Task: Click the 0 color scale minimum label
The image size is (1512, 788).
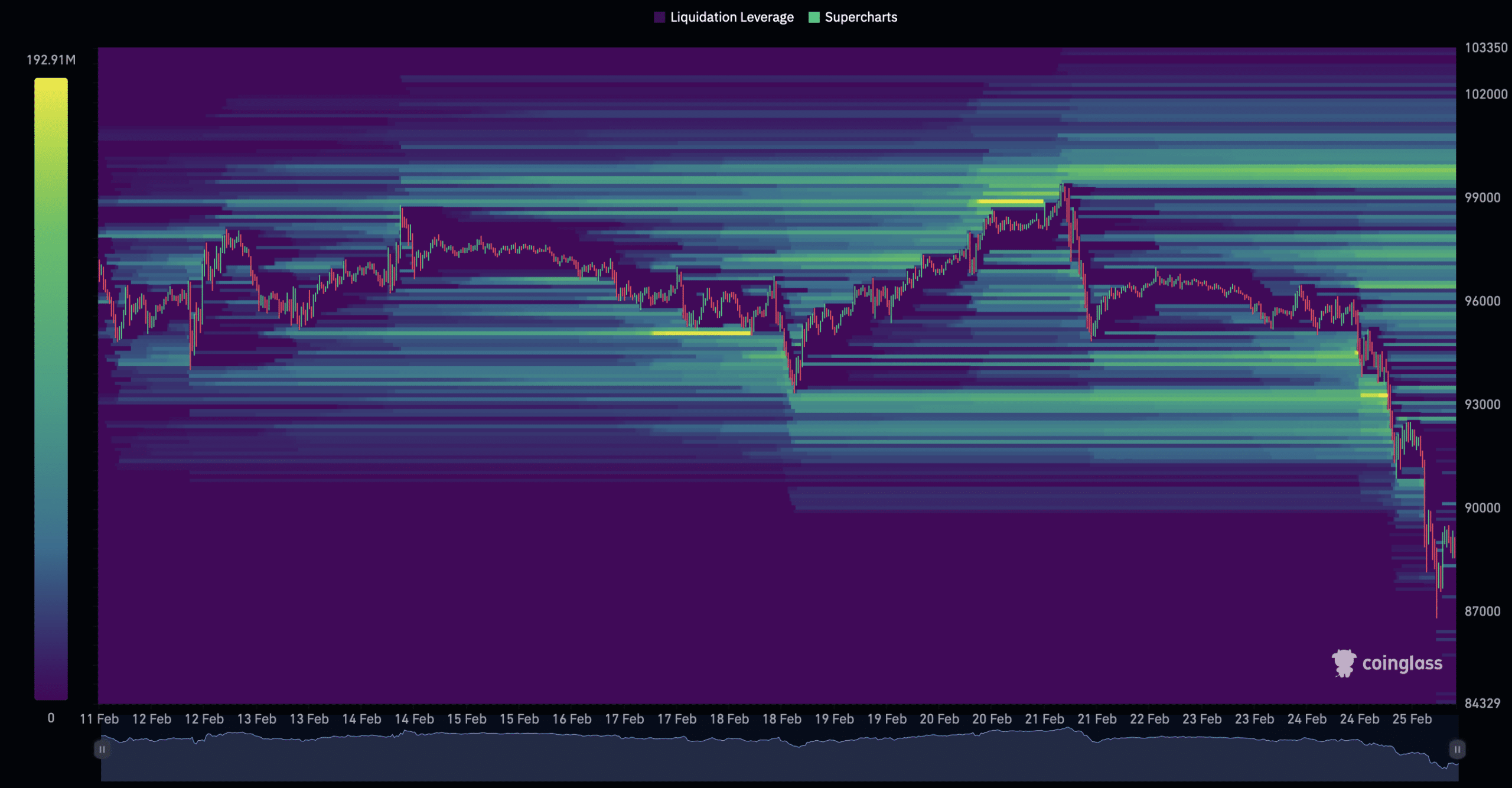Action: pyautogui.click(x=51, y=718)
